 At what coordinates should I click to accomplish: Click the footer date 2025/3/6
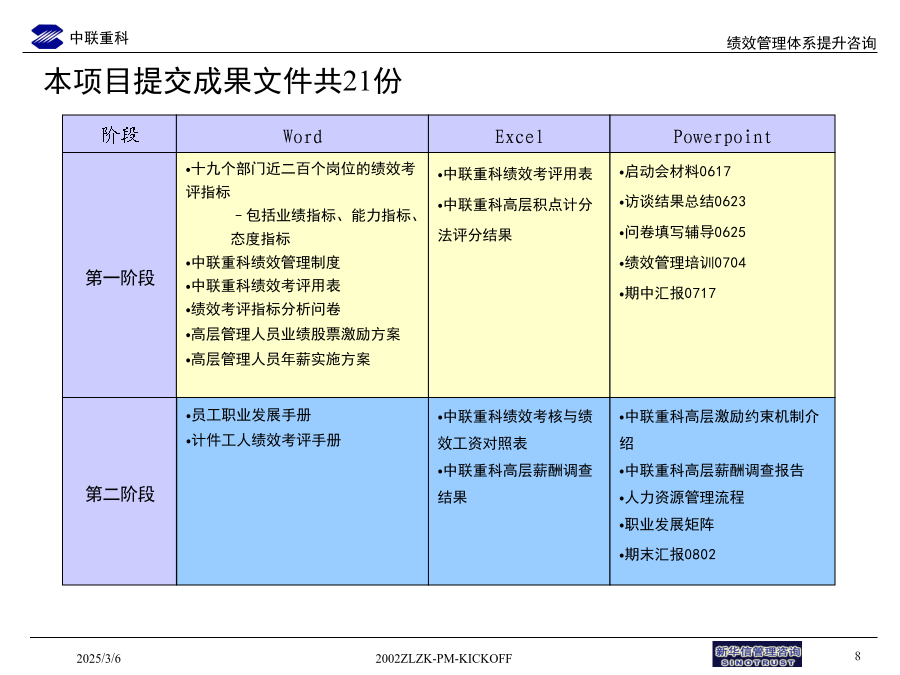pos(99,658)
